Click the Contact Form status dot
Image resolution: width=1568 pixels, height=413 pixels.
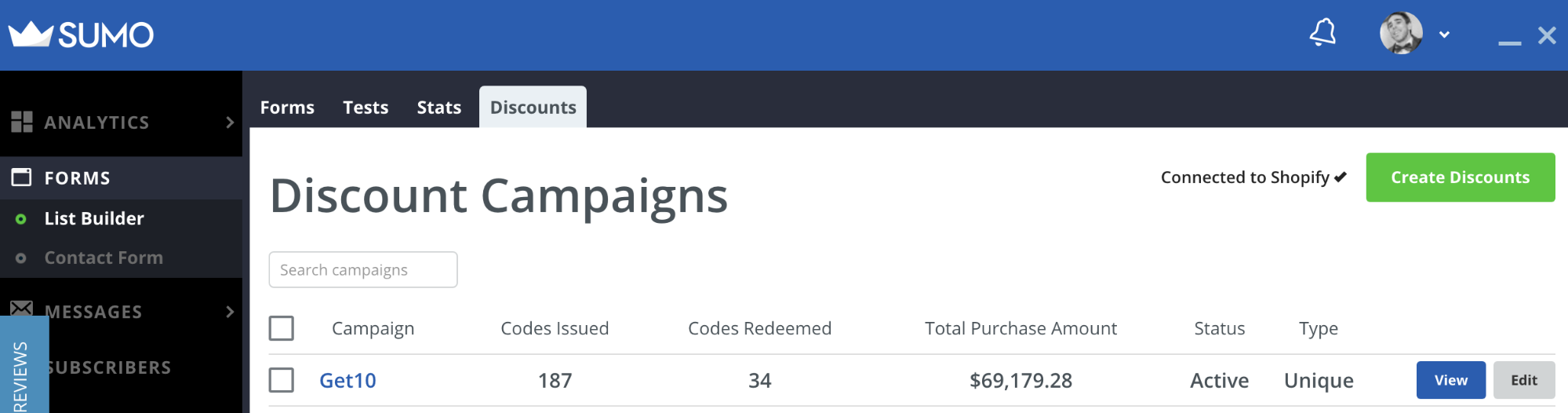point(21,258)
